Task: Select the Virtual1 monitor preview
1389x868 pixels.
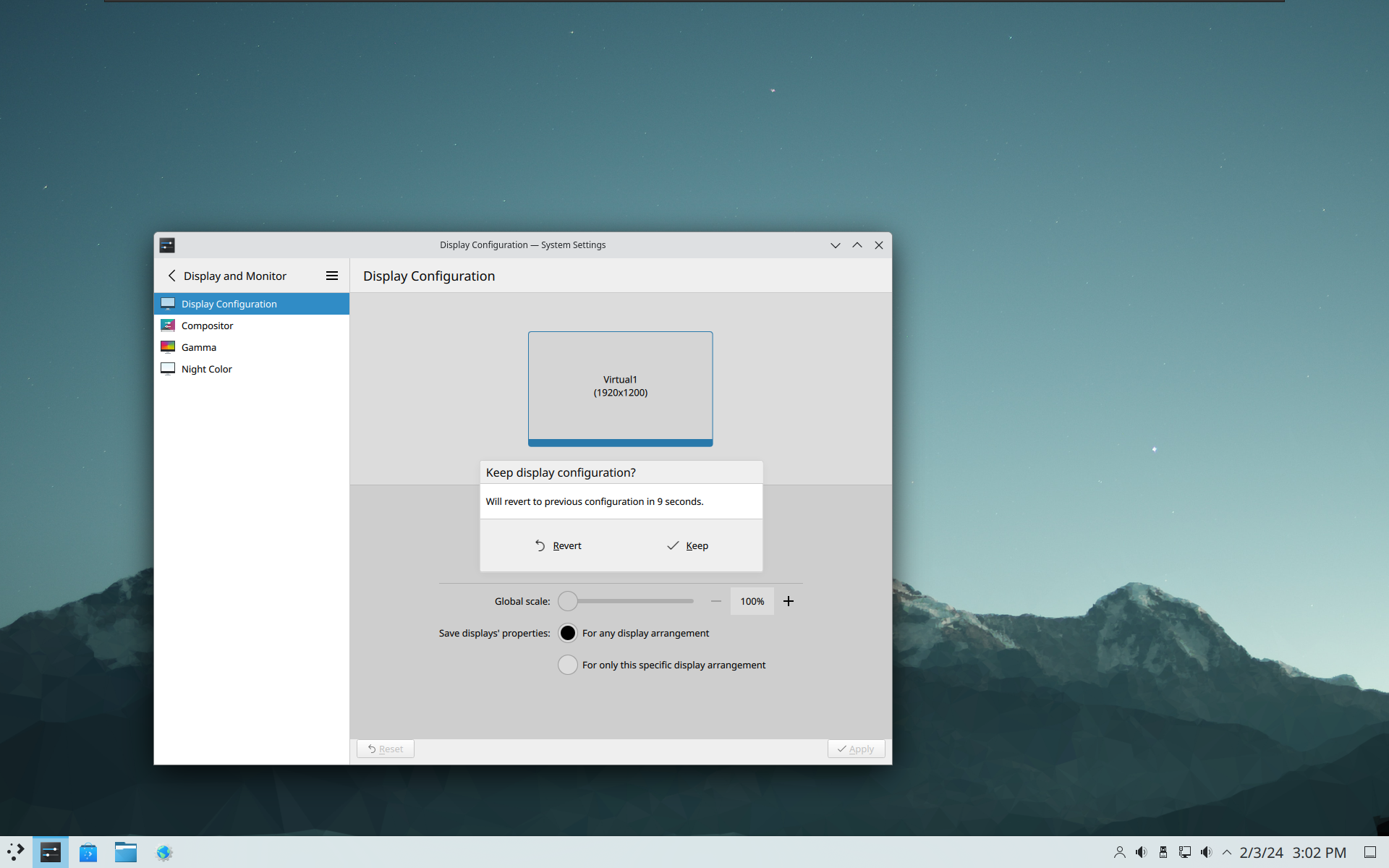Action: click(621, 388)
